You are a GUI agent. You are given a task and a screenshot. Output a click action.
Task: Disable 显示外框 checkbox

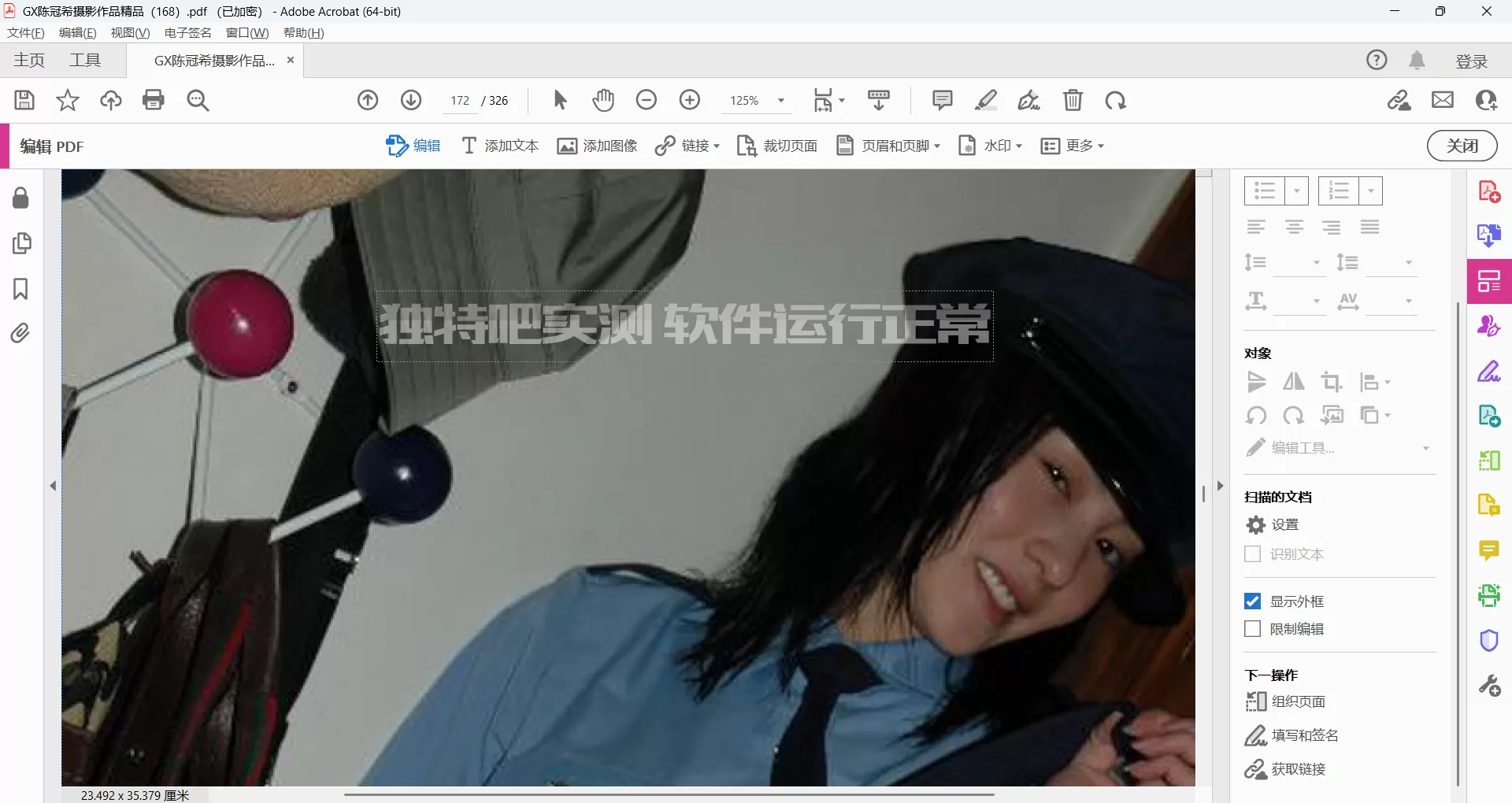1252,600
